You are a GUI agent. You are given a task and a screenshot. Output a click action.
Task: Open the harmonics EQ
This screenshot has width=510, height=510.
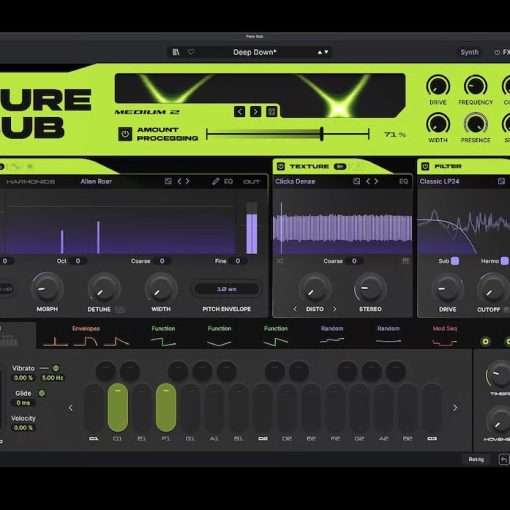coord(228,181)
